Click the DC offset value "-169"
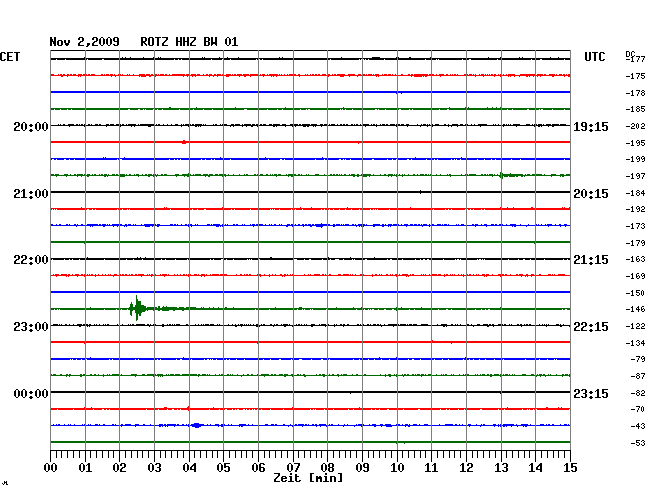650x494 pixels. [636, 276]
